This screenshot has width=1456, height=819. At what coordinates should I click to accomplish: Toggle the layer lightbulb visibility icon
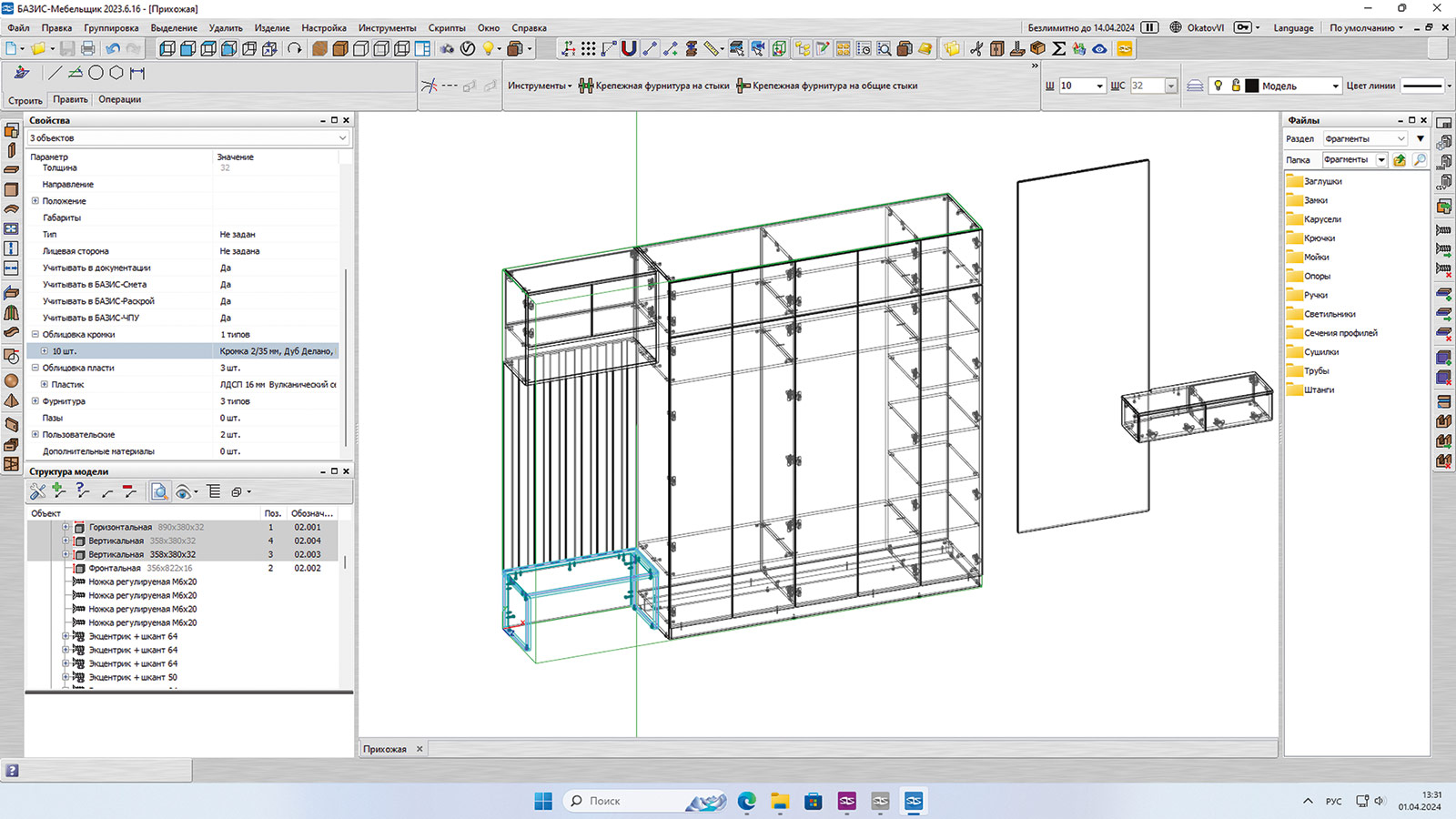(x=1218, y=86)
